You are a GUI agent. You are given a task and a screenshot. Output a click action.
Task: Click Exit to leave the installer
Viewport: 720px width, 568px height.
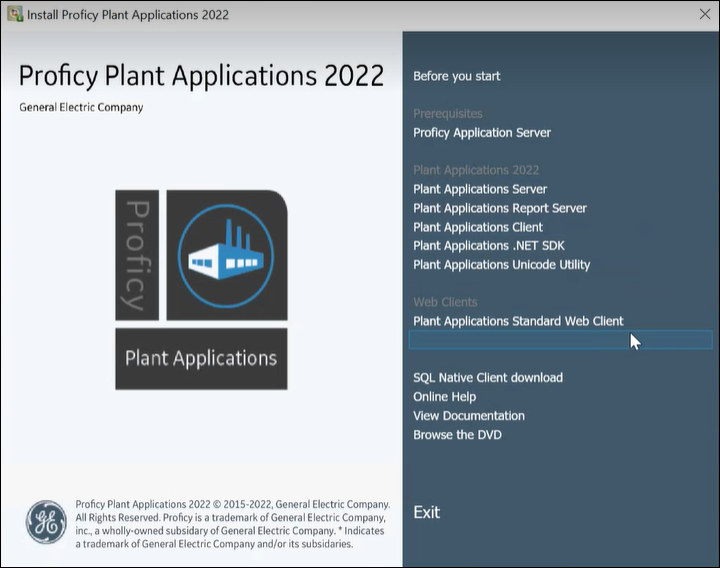point(426,512)
